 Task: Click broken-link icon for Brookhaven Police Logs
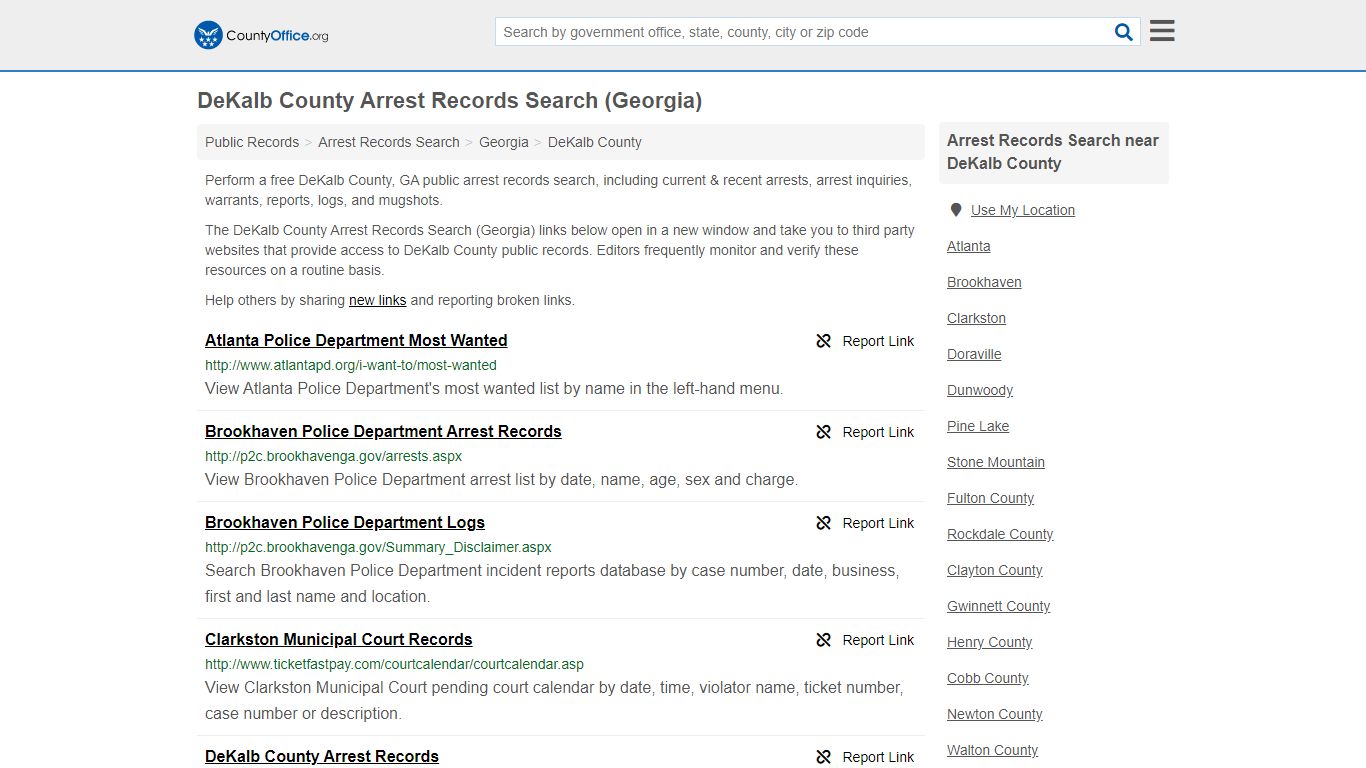[x=823, y=523]
